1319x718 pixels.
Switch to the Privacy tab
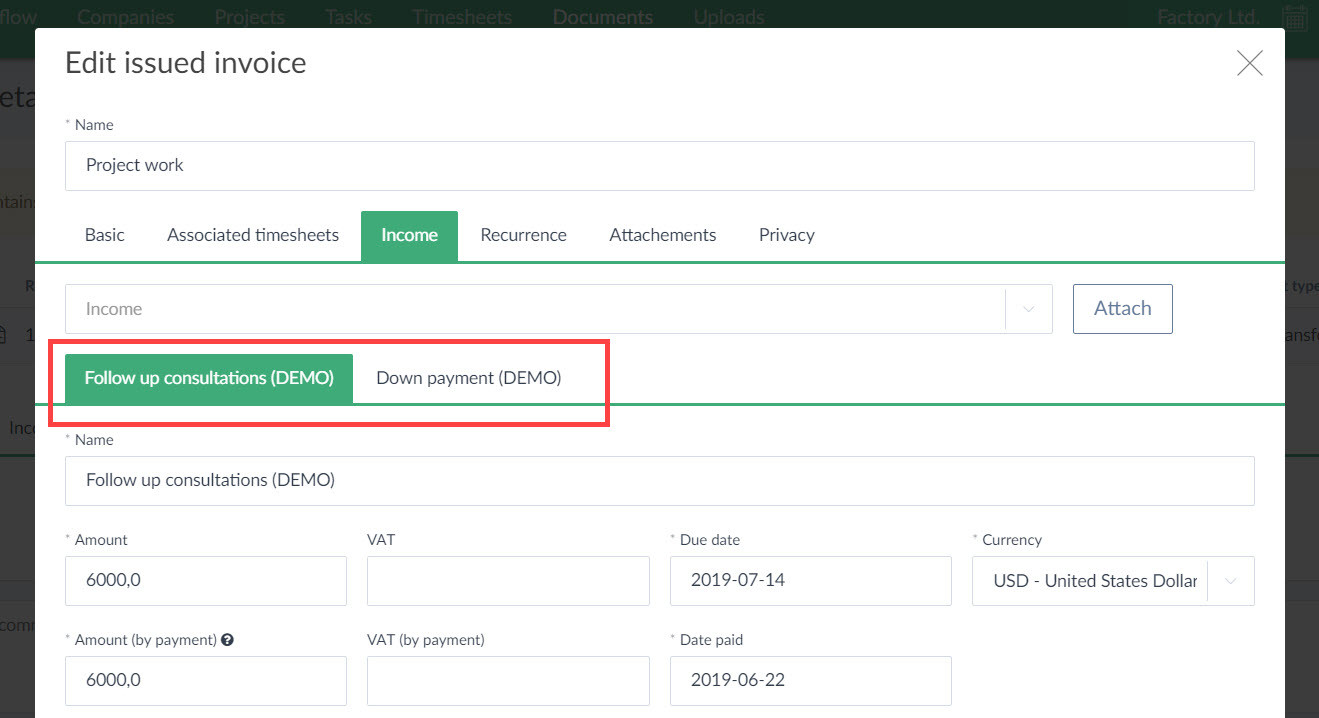787,235
